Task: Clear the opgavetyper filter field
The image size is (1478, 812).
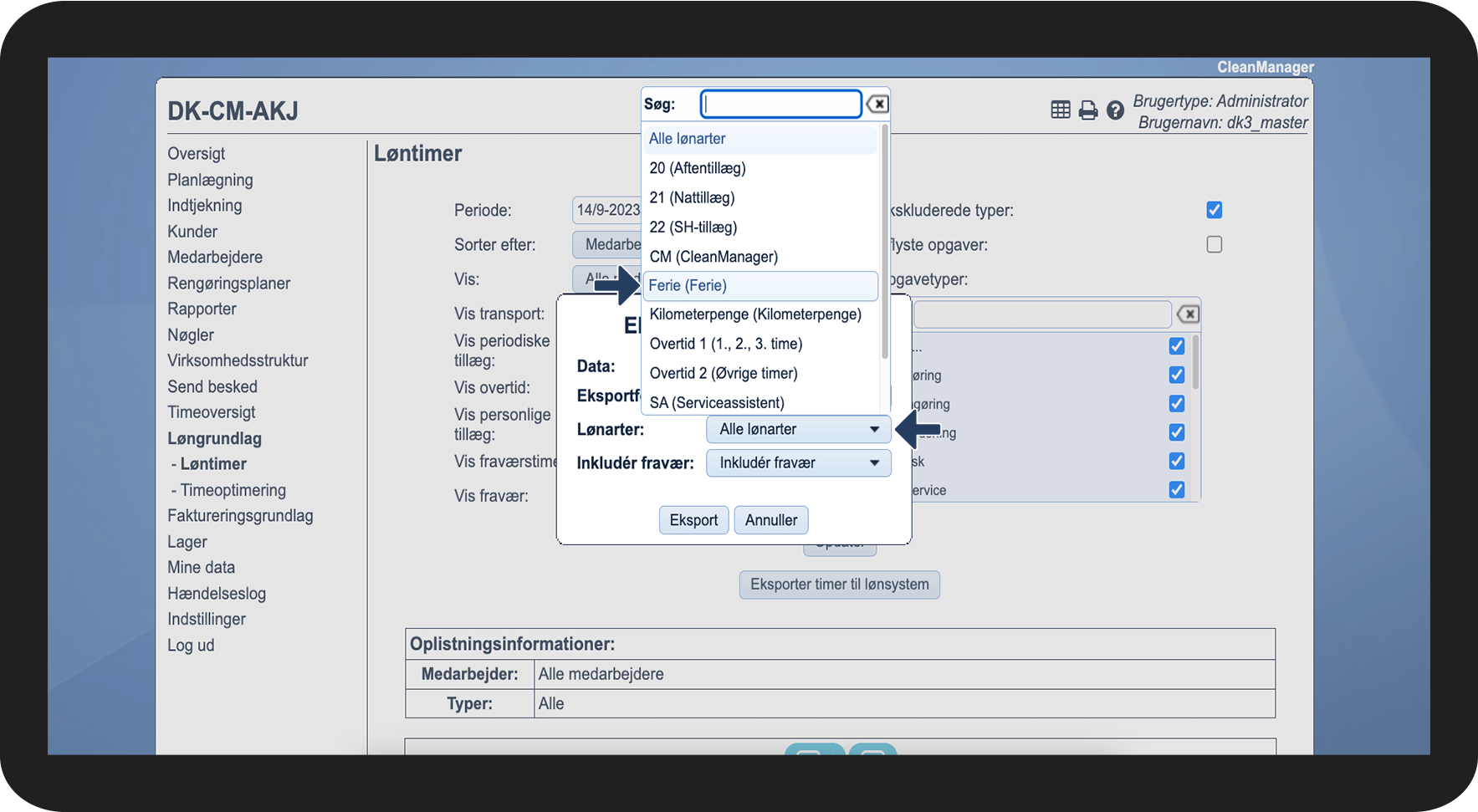Action: click(x=1188, y=314)
